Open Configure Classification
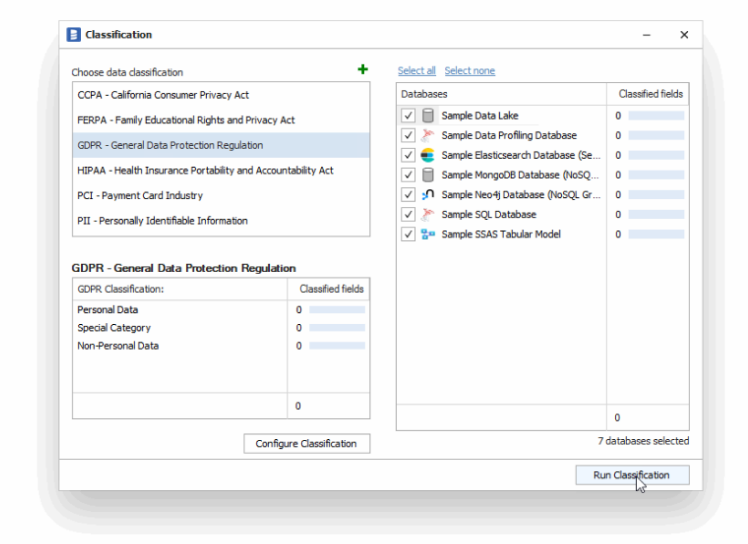The width and height of the screenshot is (748, 544). click(x=306, y=444)
